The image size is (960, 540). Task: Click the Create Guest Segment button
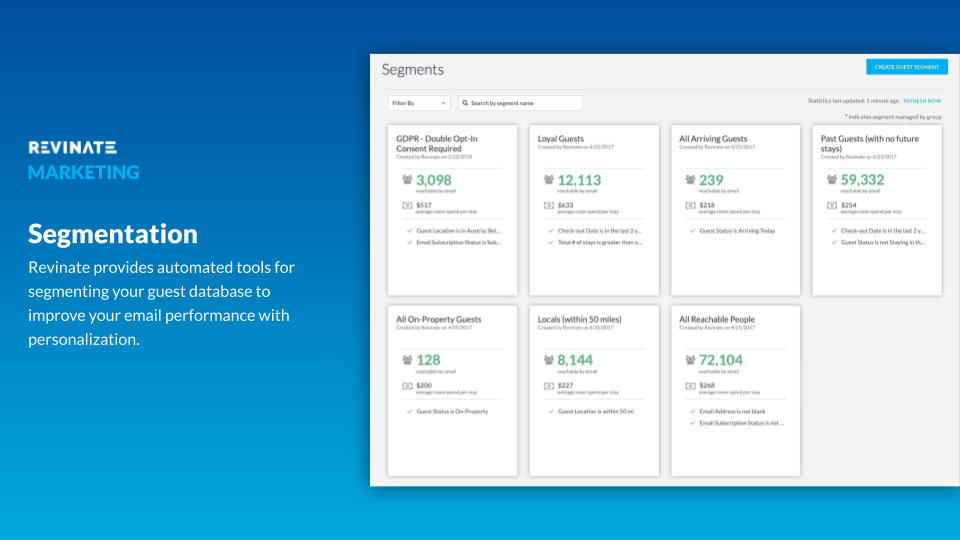pyautogui.click(x=907, y=67)
